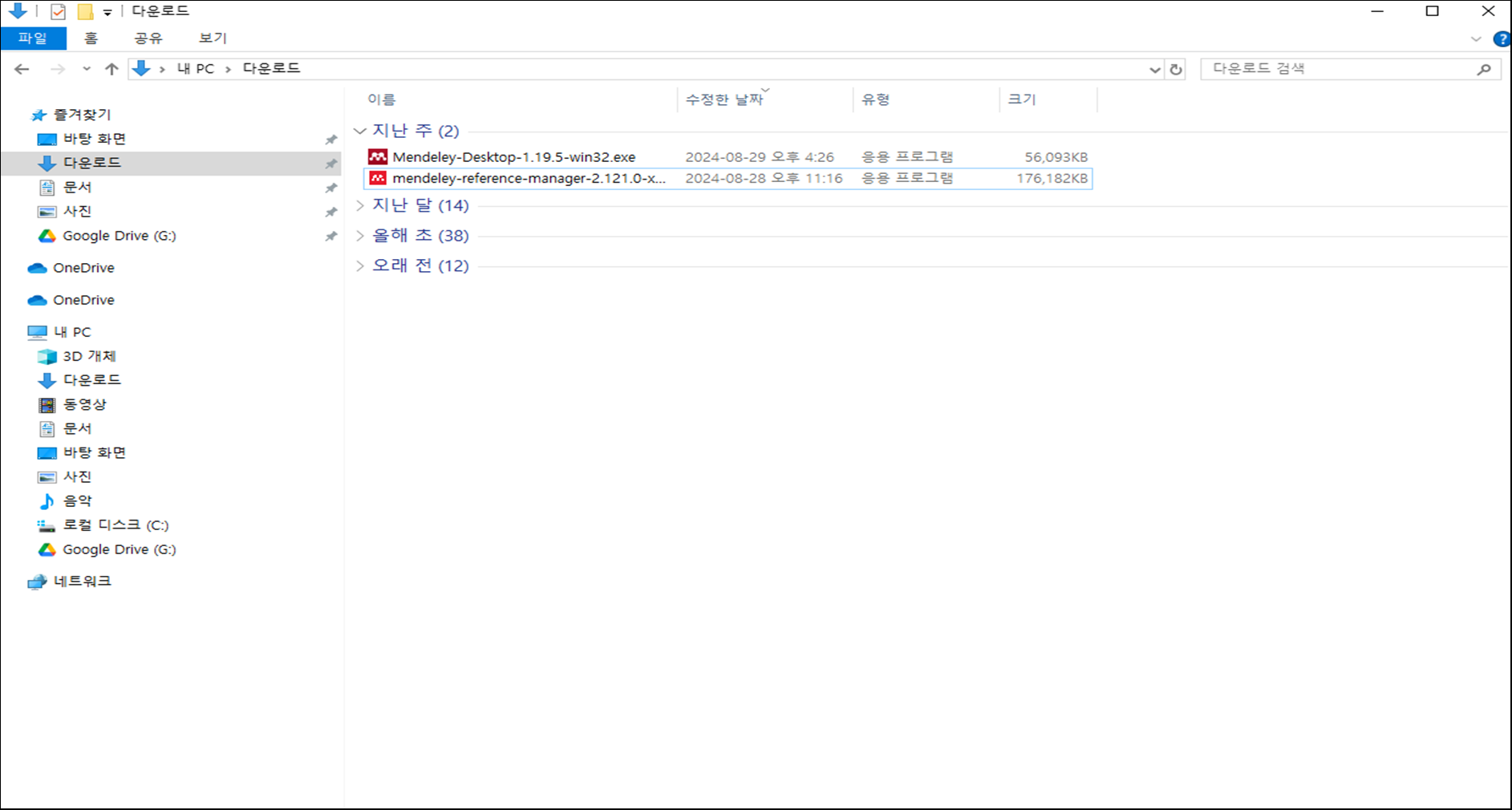Open Google Drive (G:) under 내 PC
This screenshot has width=1512, height=810.
click(x=119, y=549)
